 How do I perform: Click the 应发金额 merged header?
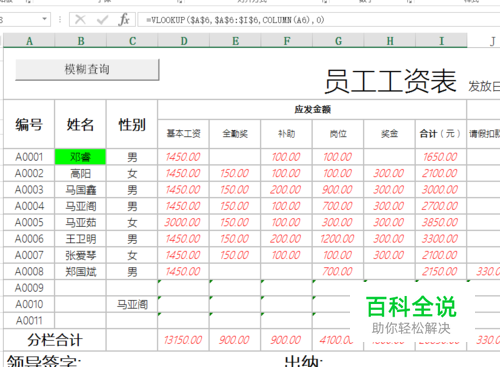point(312,109)
